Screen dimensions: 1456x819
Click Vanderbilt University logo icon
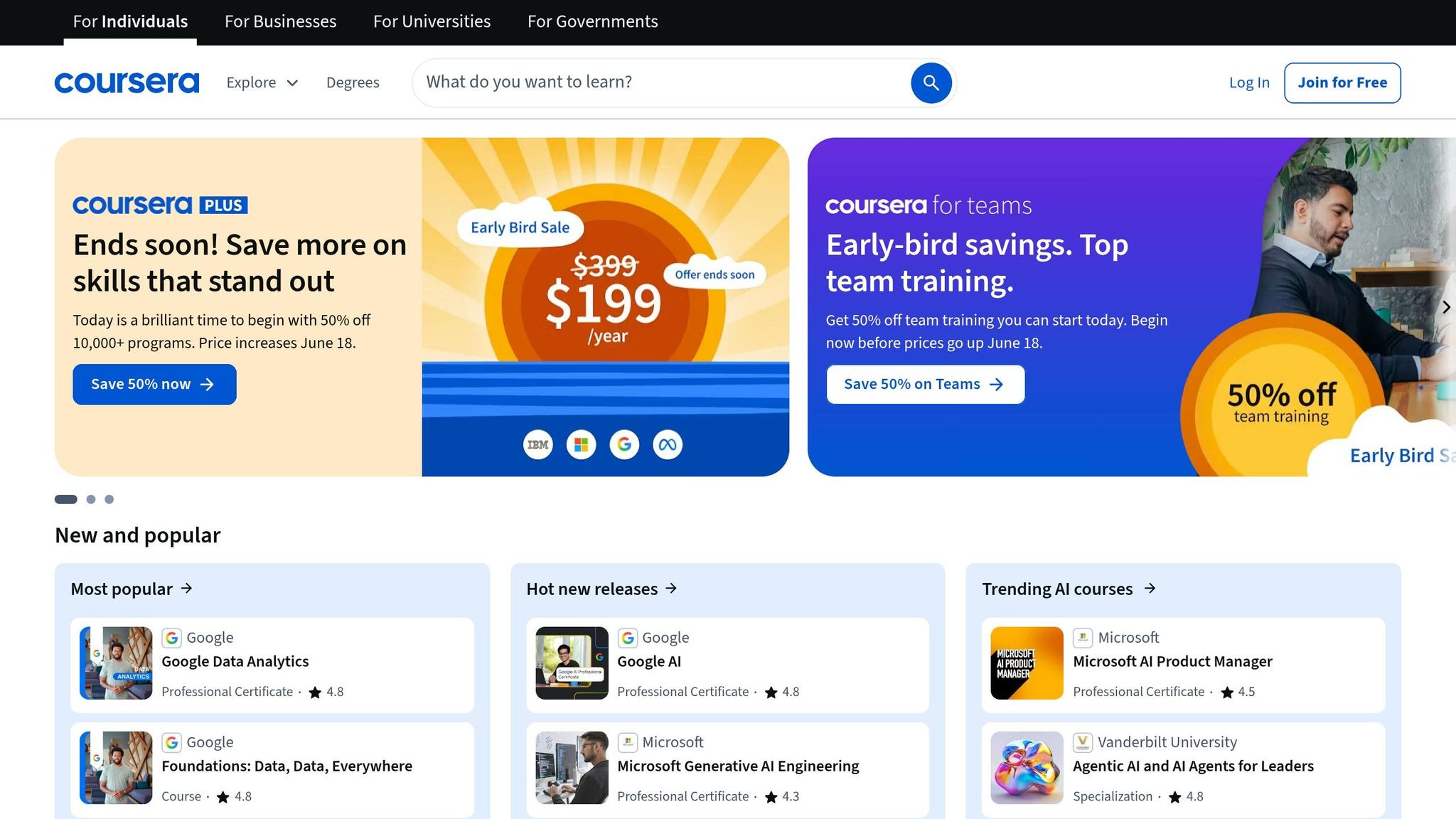(x=1083, y=742)
